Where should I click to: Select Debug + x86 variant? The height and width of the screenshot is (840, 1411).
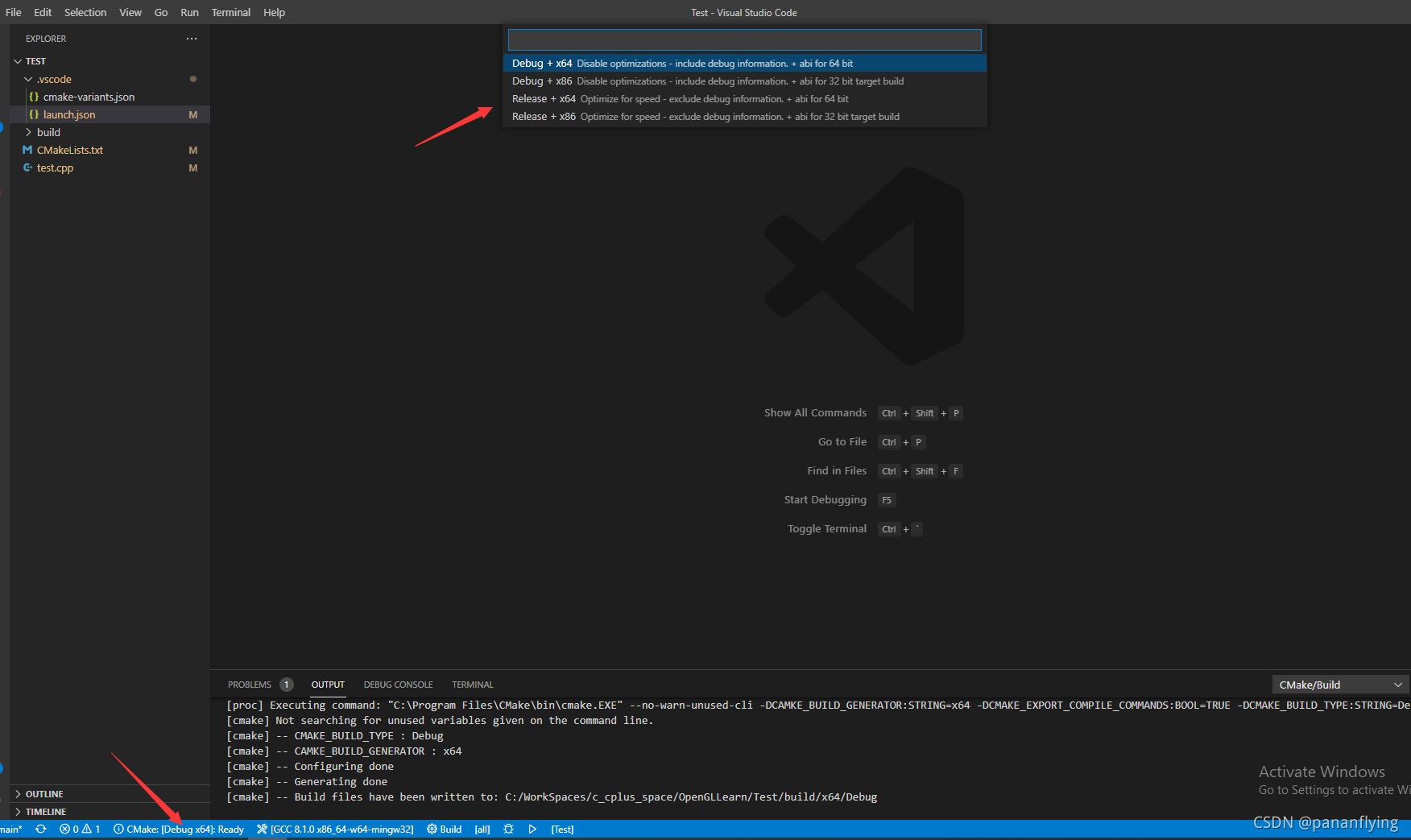point(745,81)
